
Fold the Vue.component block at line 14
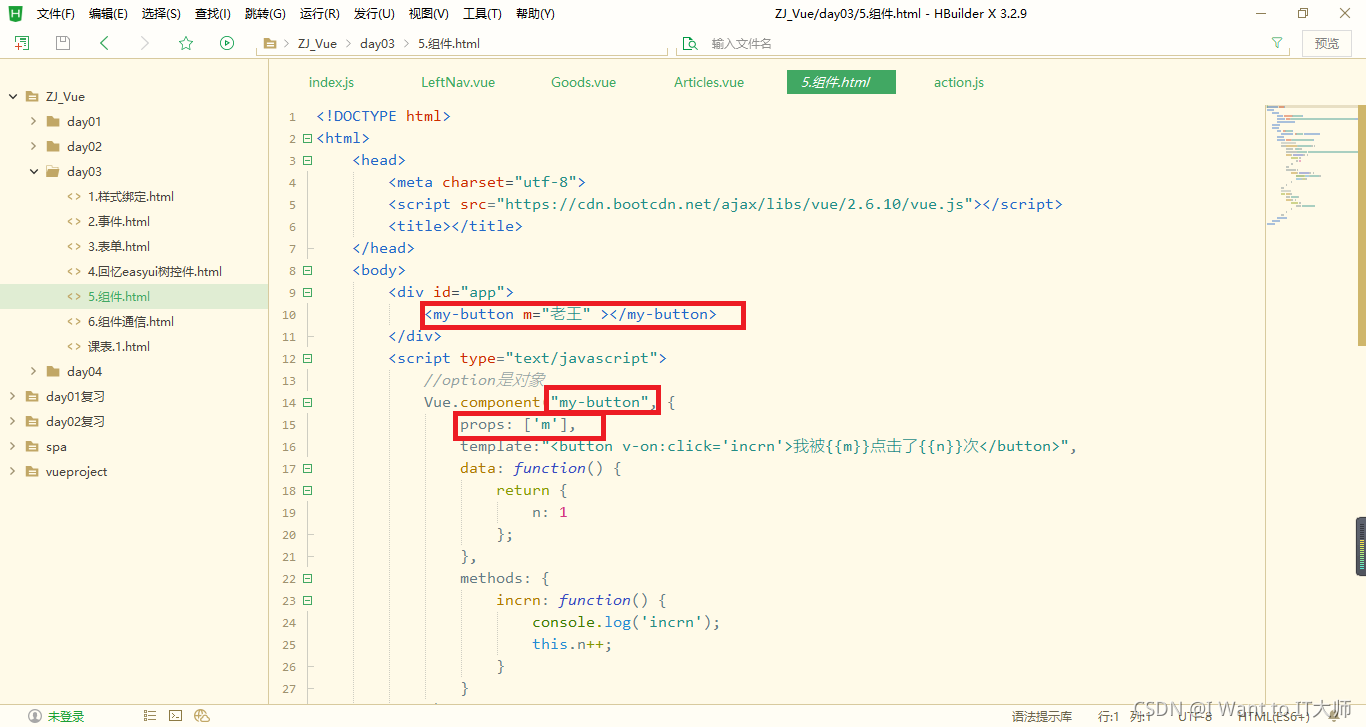tap(308, 403)
